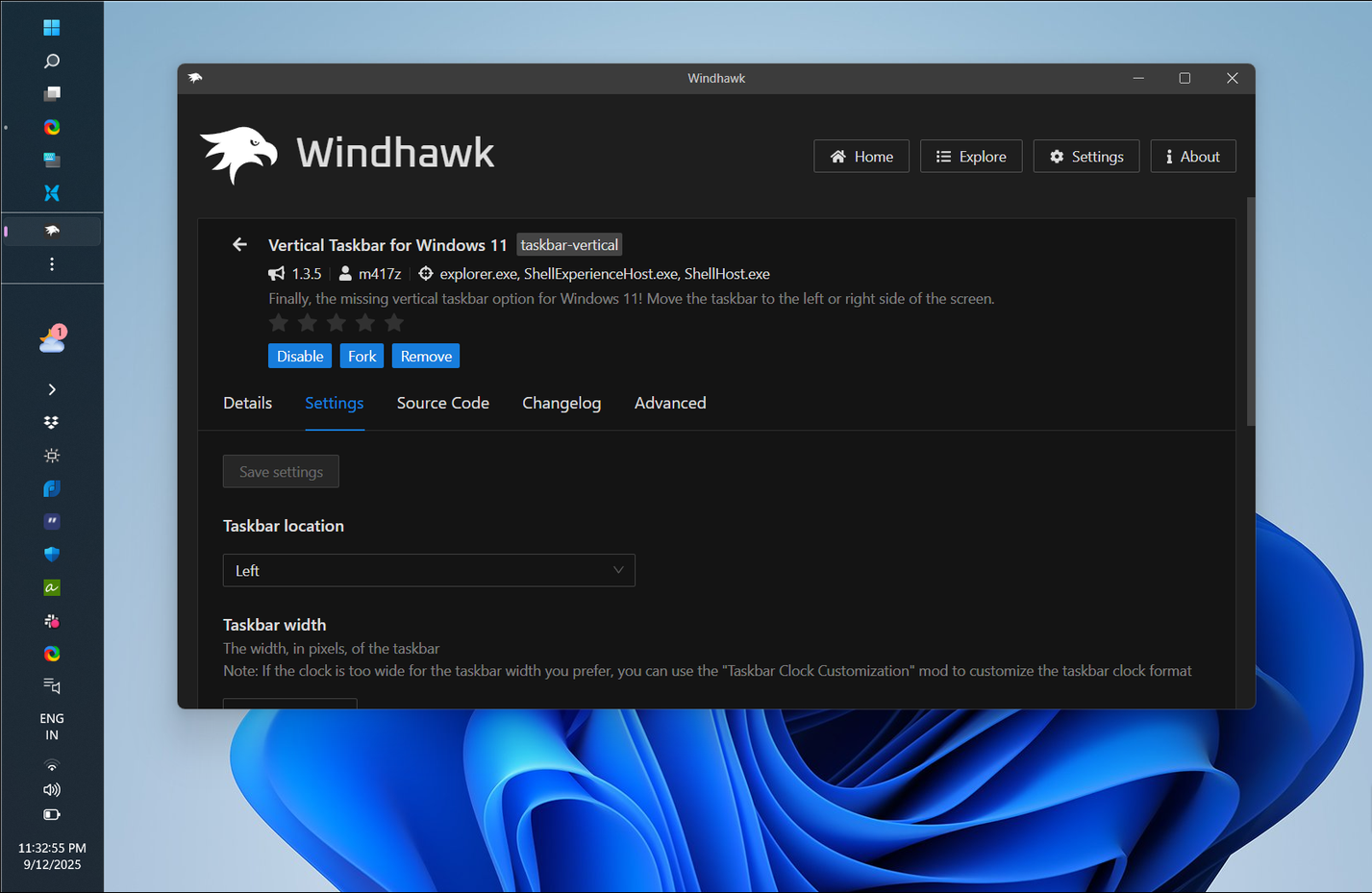The height and width of the screenshot is (893, 1372).
Task: Navigate to Explore in Windhawk
Action: (x=971, y=156)
